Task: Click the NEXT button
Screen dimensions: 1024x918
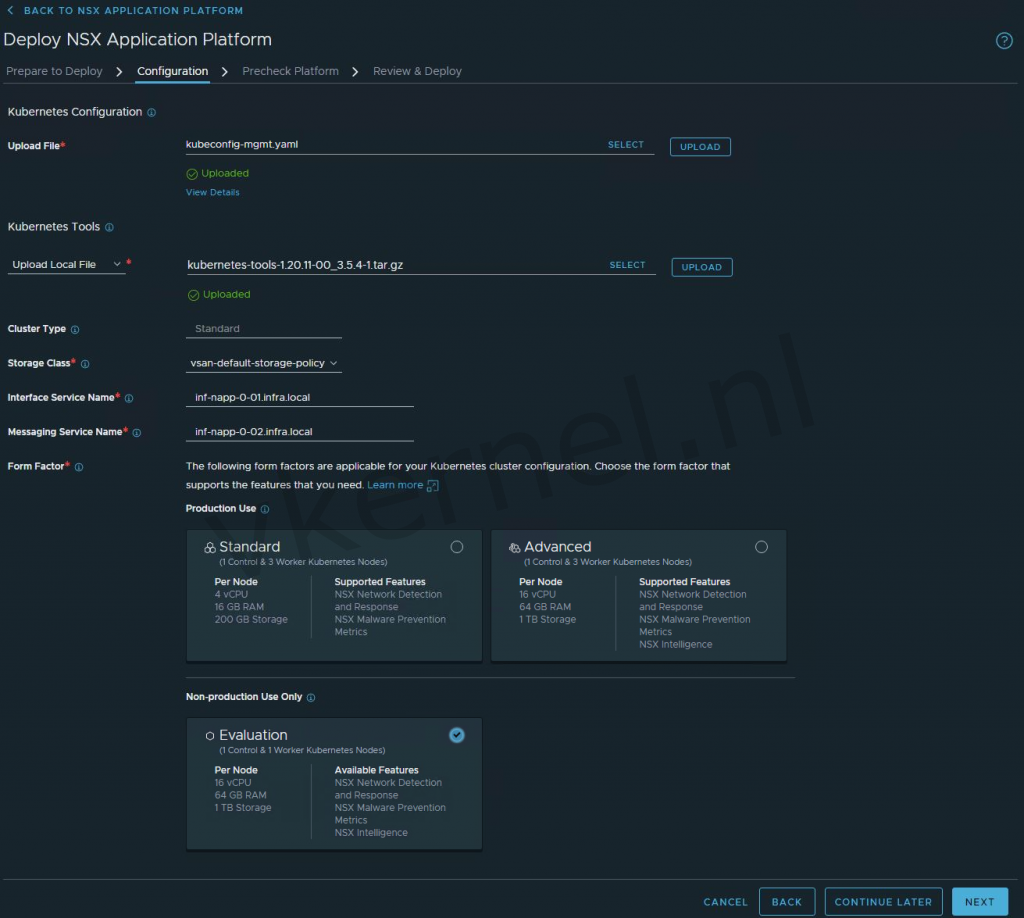Action: (x=979, y=901)
